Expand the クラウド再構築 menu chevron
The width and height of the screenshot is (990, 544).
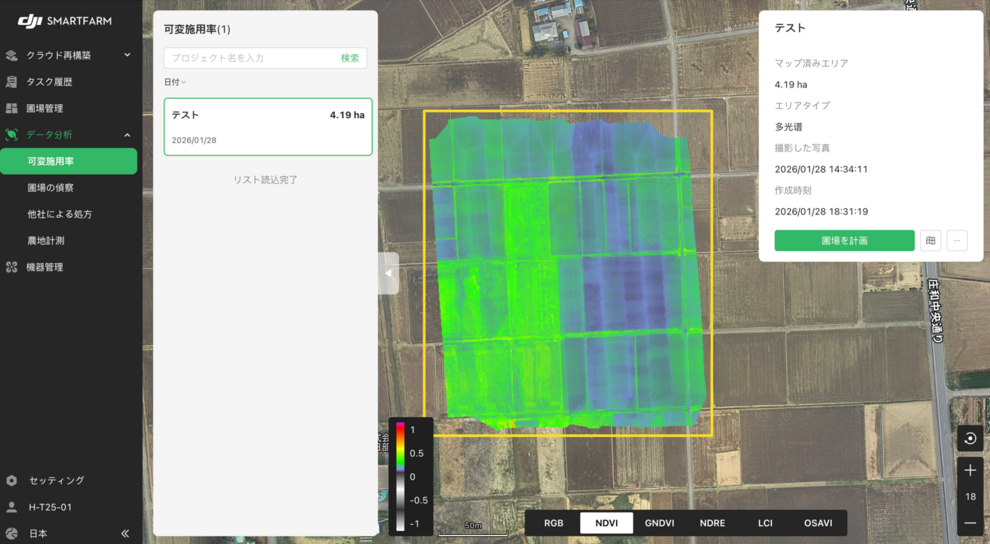[x=127, y=55]
